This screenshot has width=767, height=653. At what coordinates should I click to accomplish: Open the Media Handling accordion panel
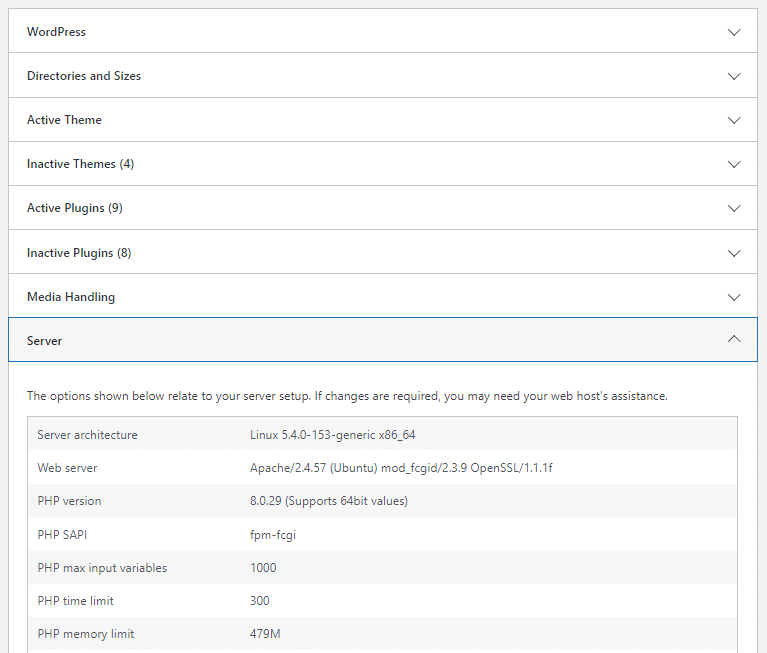(71, 297)
